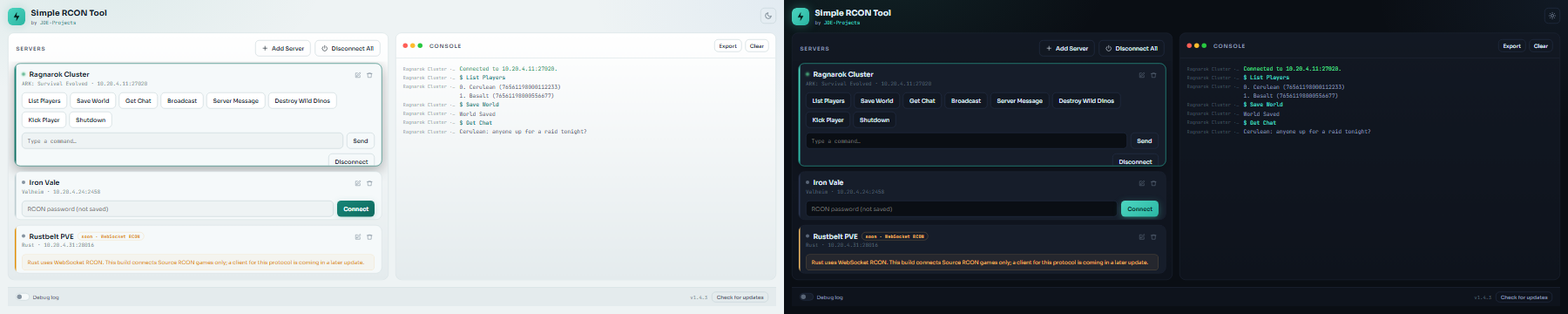Delete Ragnarok Cluster server in dark window
Viewport: 1568px width, 314px height.
(x=1153, y=75)
